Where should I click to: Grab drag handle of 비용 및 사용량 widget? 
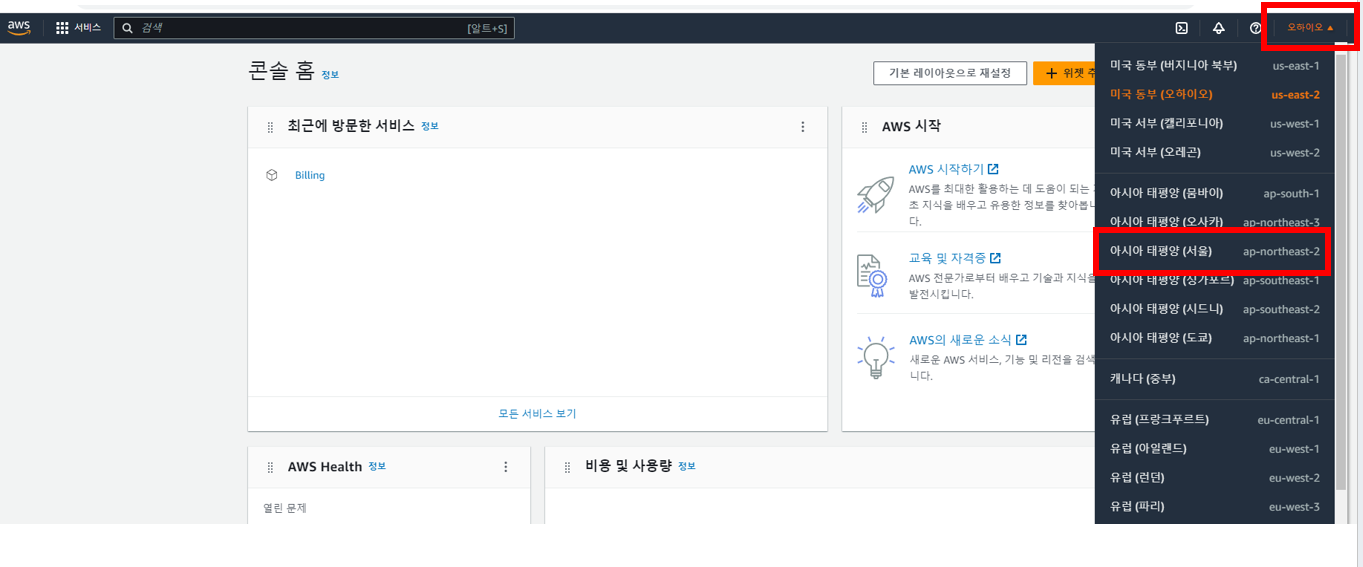(x=567, y=467)
